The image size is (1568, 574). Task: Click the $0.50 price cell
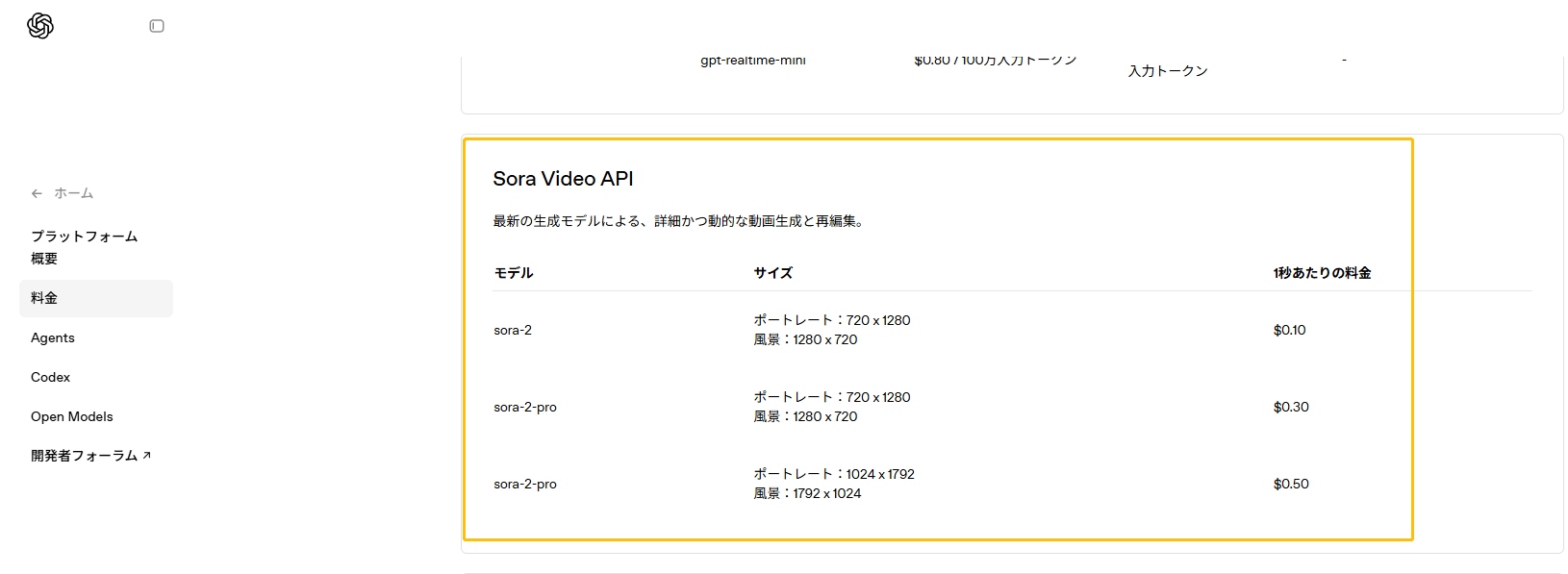point(1291,484)
